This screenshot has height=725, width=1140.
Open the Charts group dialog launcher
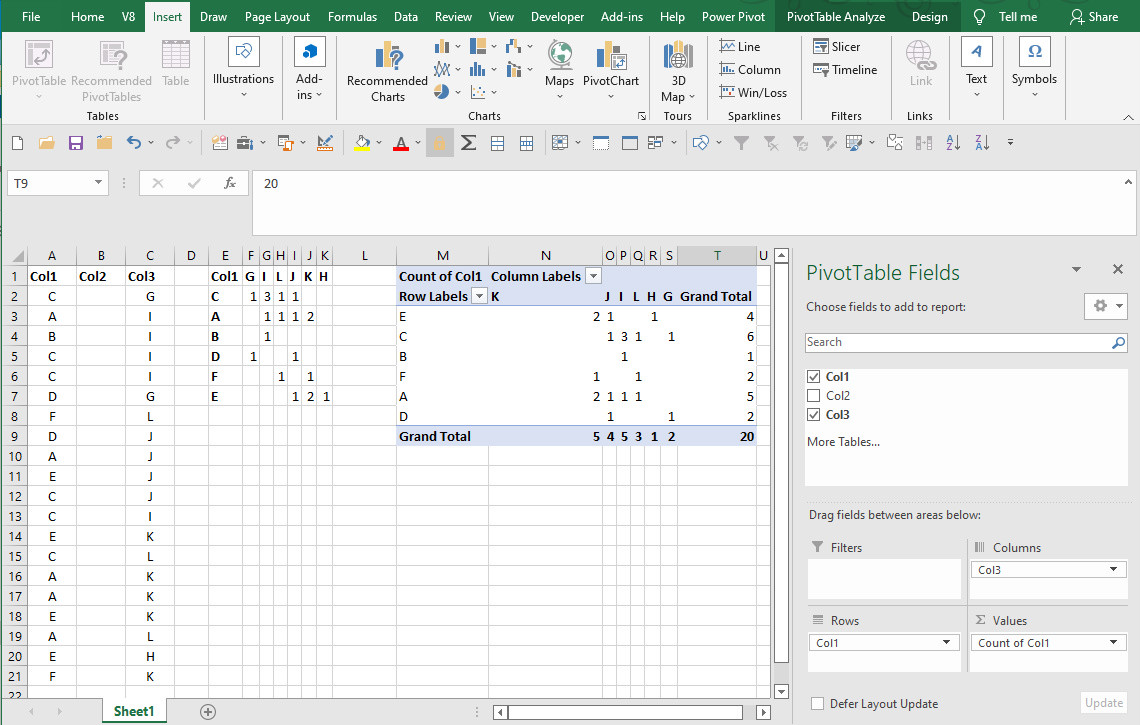[642, 116]
